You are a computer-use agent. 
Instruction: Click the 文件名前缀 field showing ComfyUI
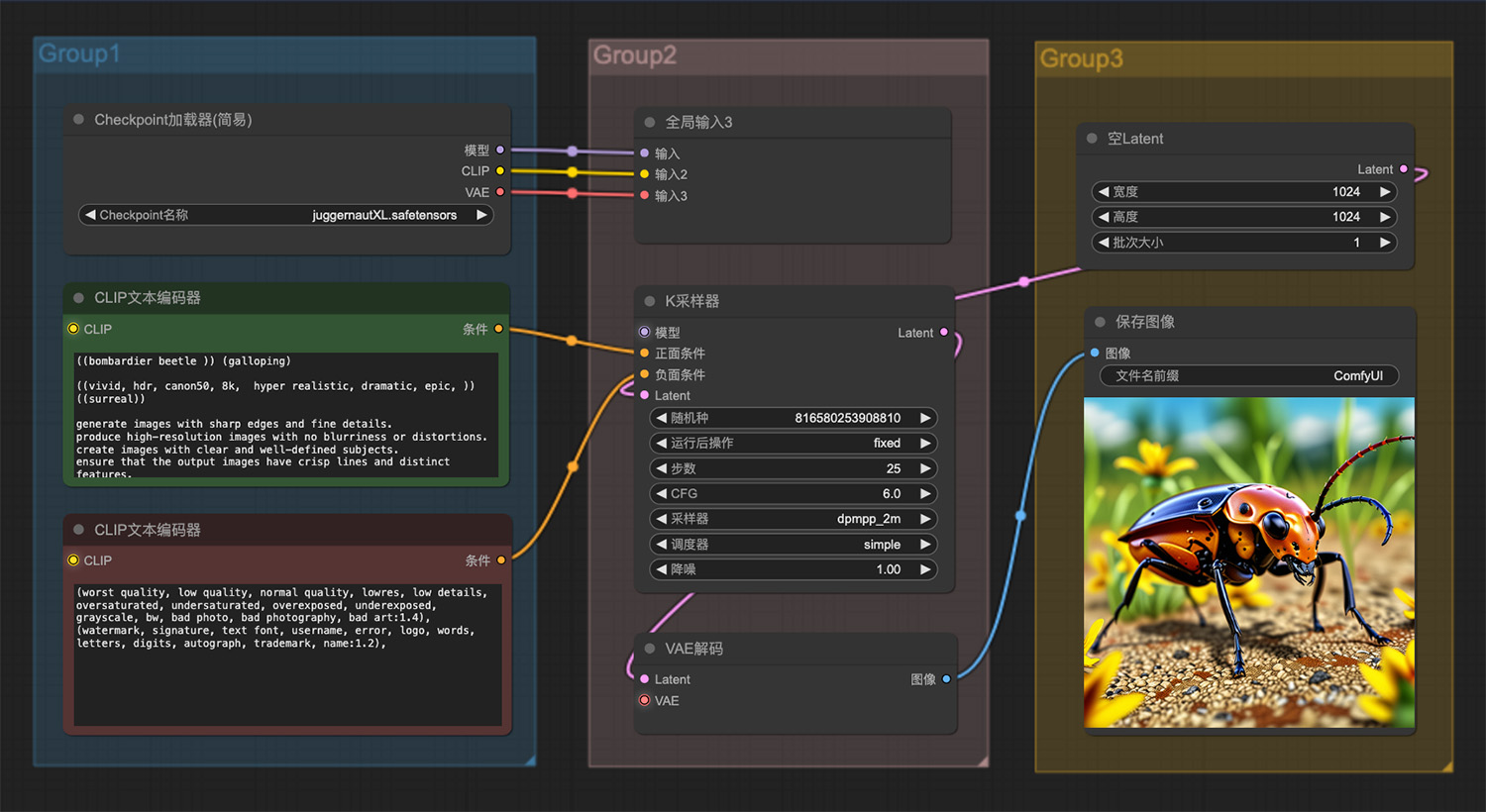point(1249,376)
